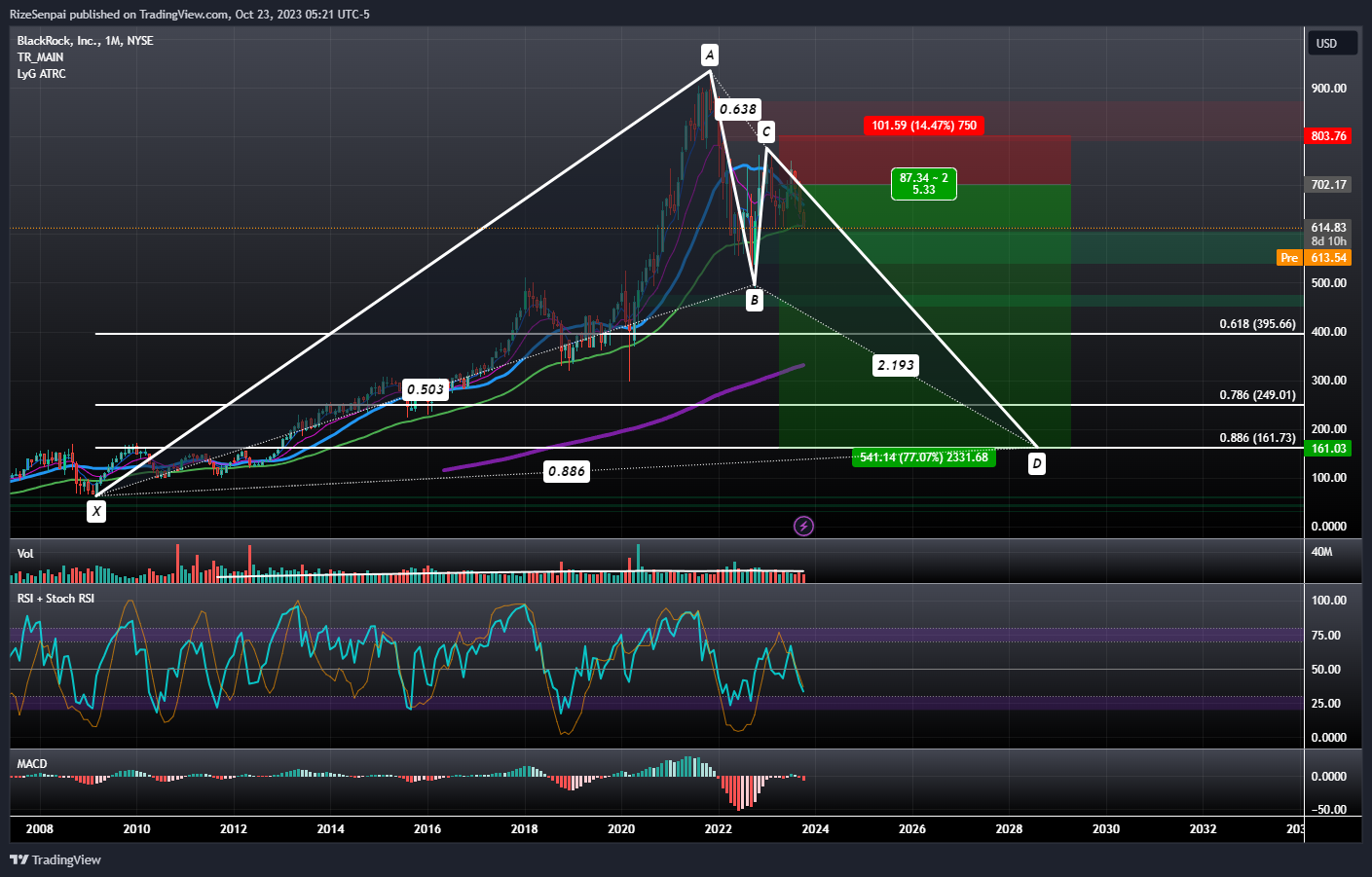Click the lightning bolt event icon
This screenshot has height=877, width=1372.
pyautogui.click(x=803, y=527)
